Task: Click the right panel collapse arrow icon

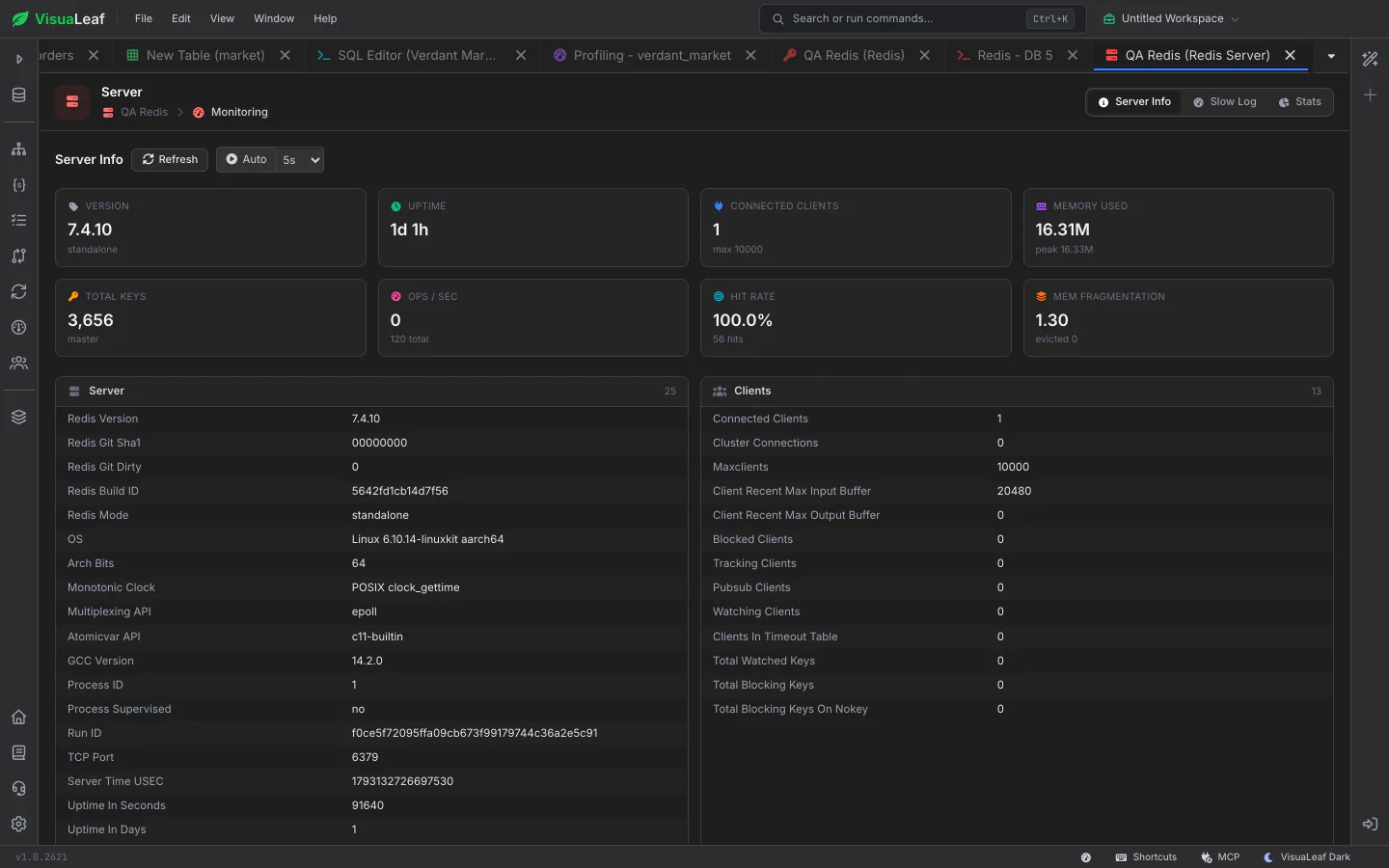Action: (1370, 824)
